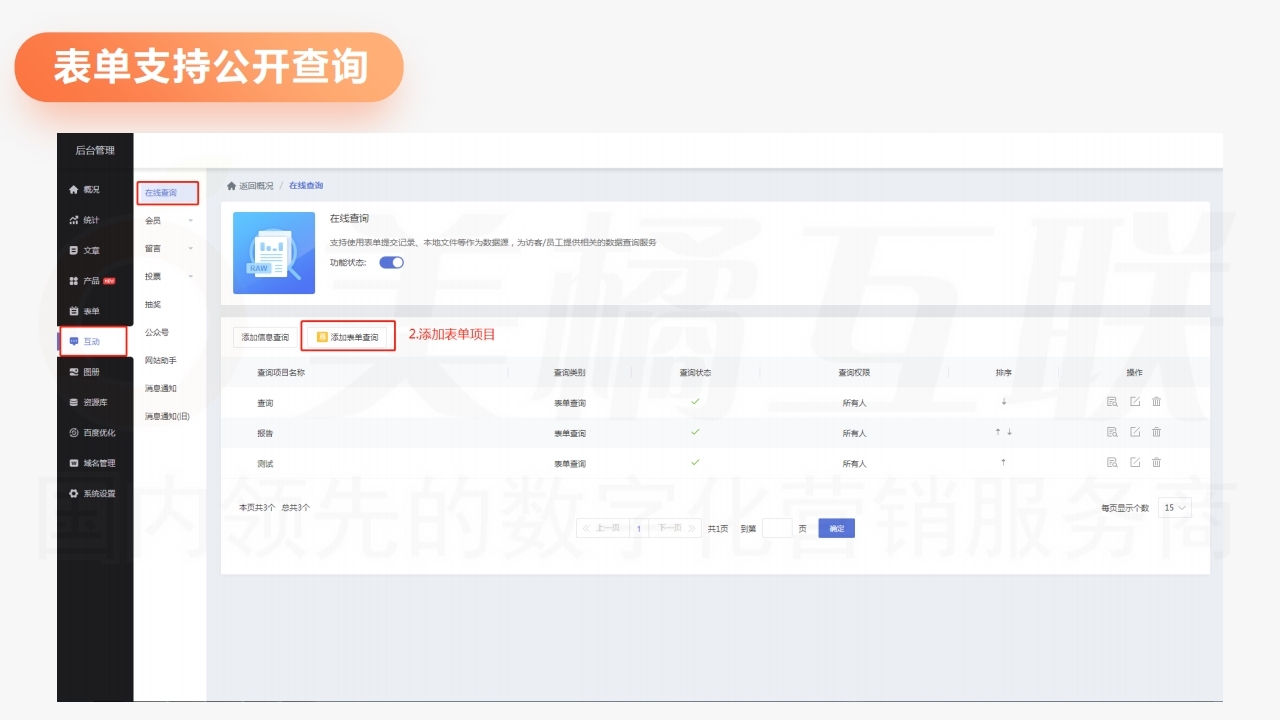Viewport: 1280px width, 720px height.
Task: Edit icon for 测试 row
Action: pyautogui.click(x=1135, y=463)
